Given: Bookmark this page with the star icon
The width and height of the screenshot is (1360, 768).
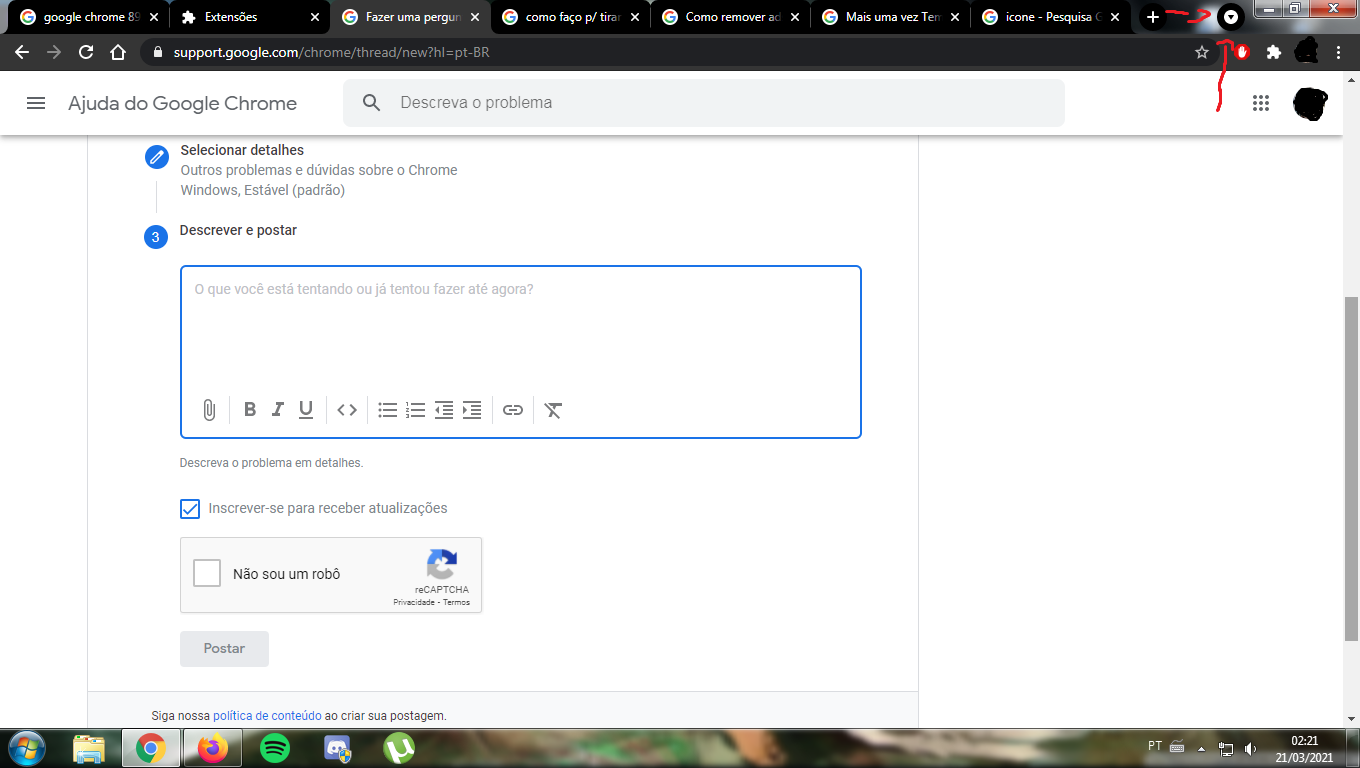Looking at the screenshot, I should click(x=1202, y=52).
